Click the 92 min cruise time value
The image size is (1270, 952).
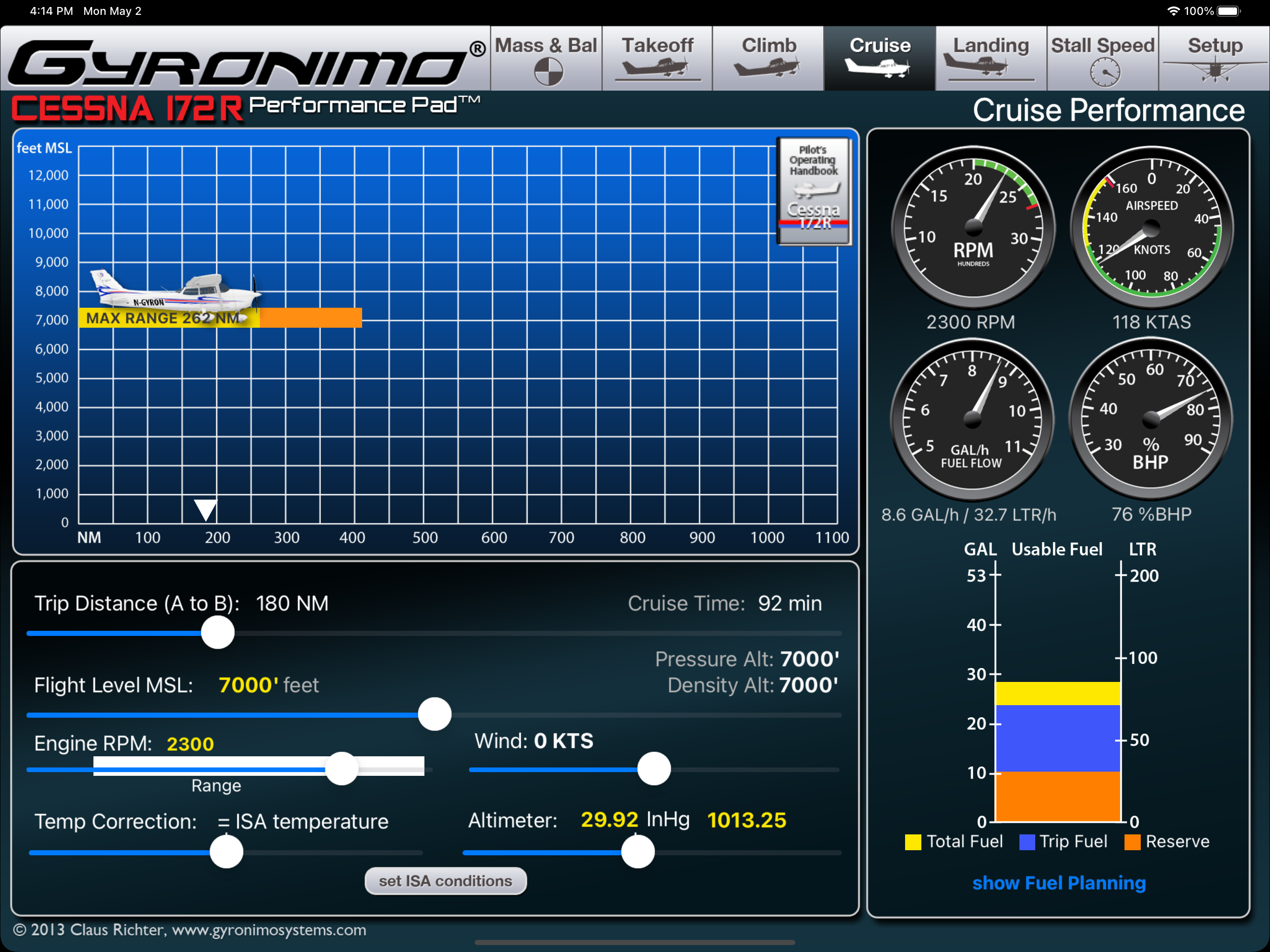(x=790, y=603)
